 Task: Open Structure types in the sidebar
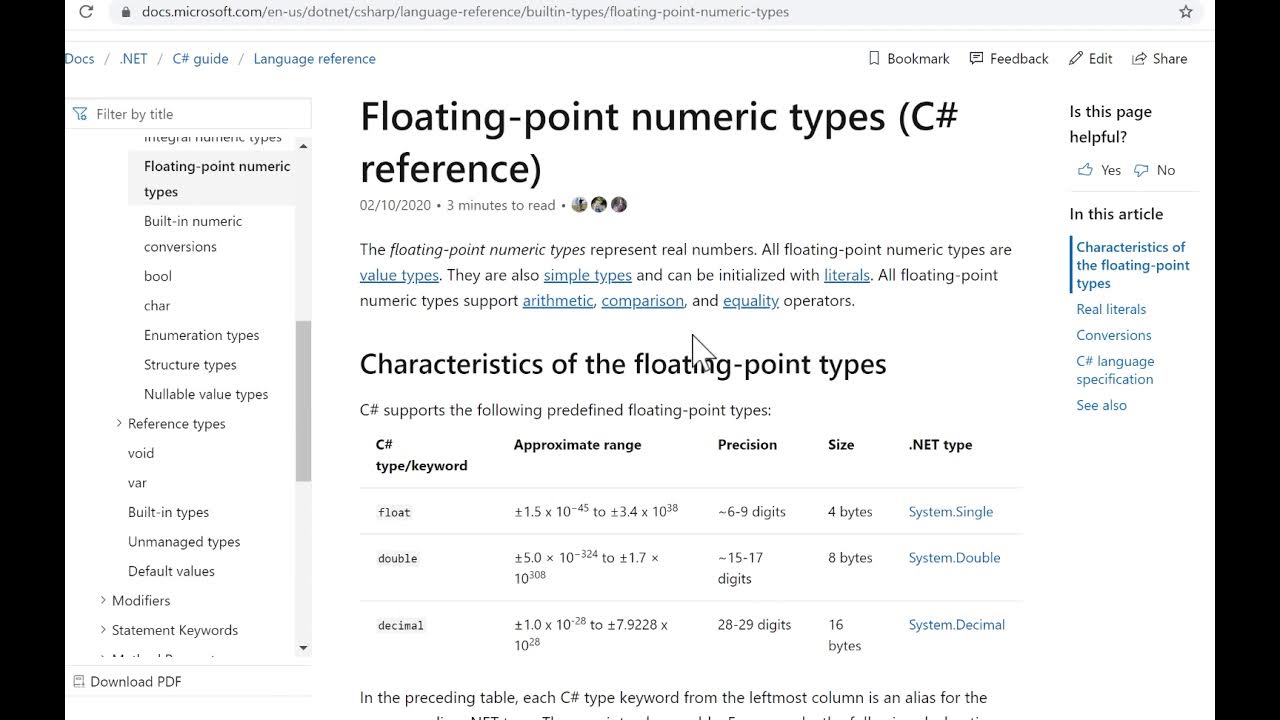pyautogui.click(x=190, y=364)
